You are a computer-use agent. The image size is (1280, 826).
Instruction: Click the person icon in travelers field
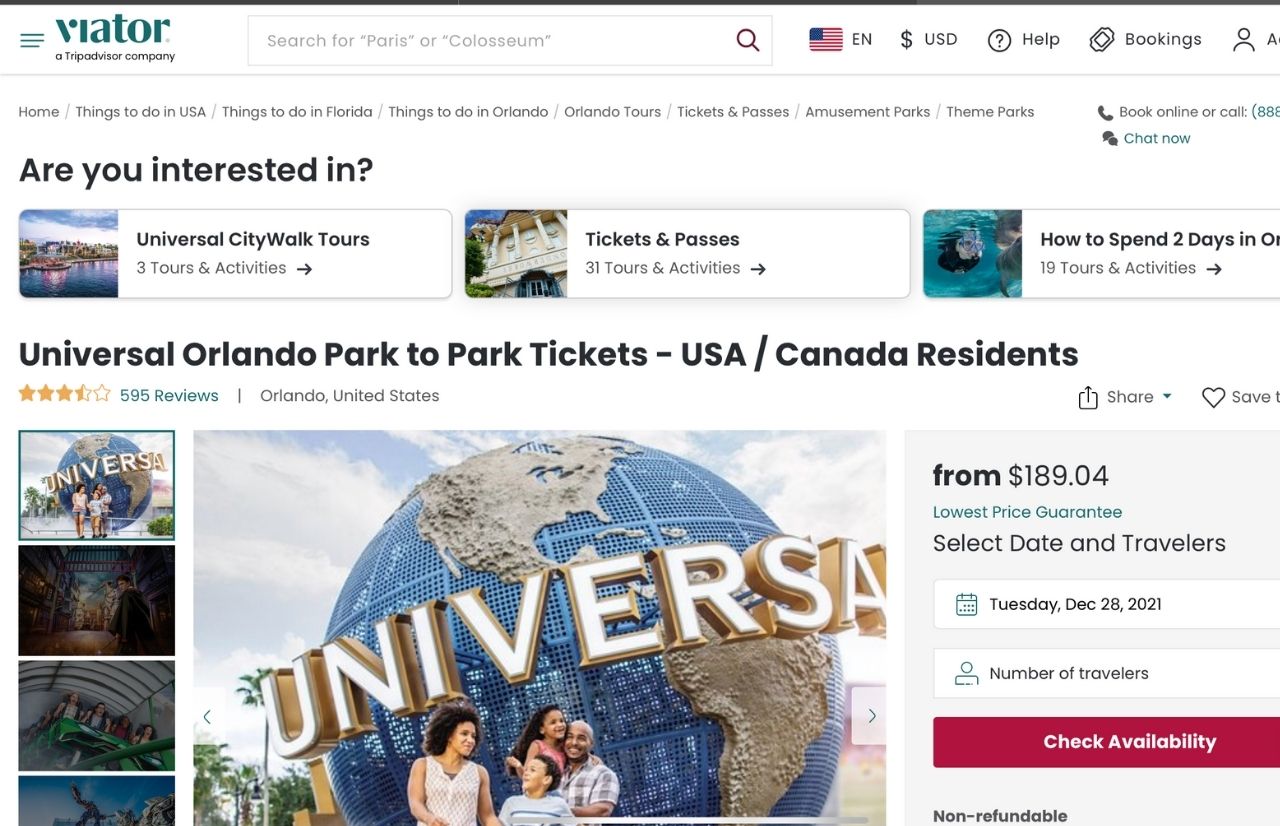click(x=966, y=673)
